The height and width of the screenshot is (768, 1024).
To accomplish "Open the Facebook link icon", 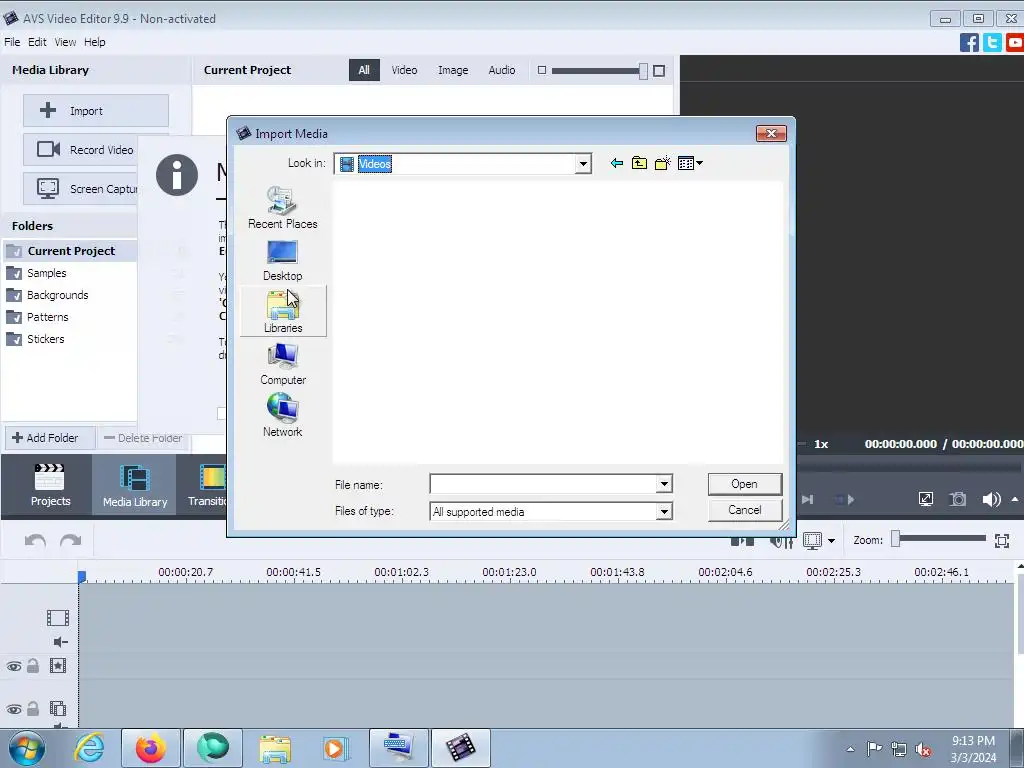I will pyautogui.click(x=969, y=42).
